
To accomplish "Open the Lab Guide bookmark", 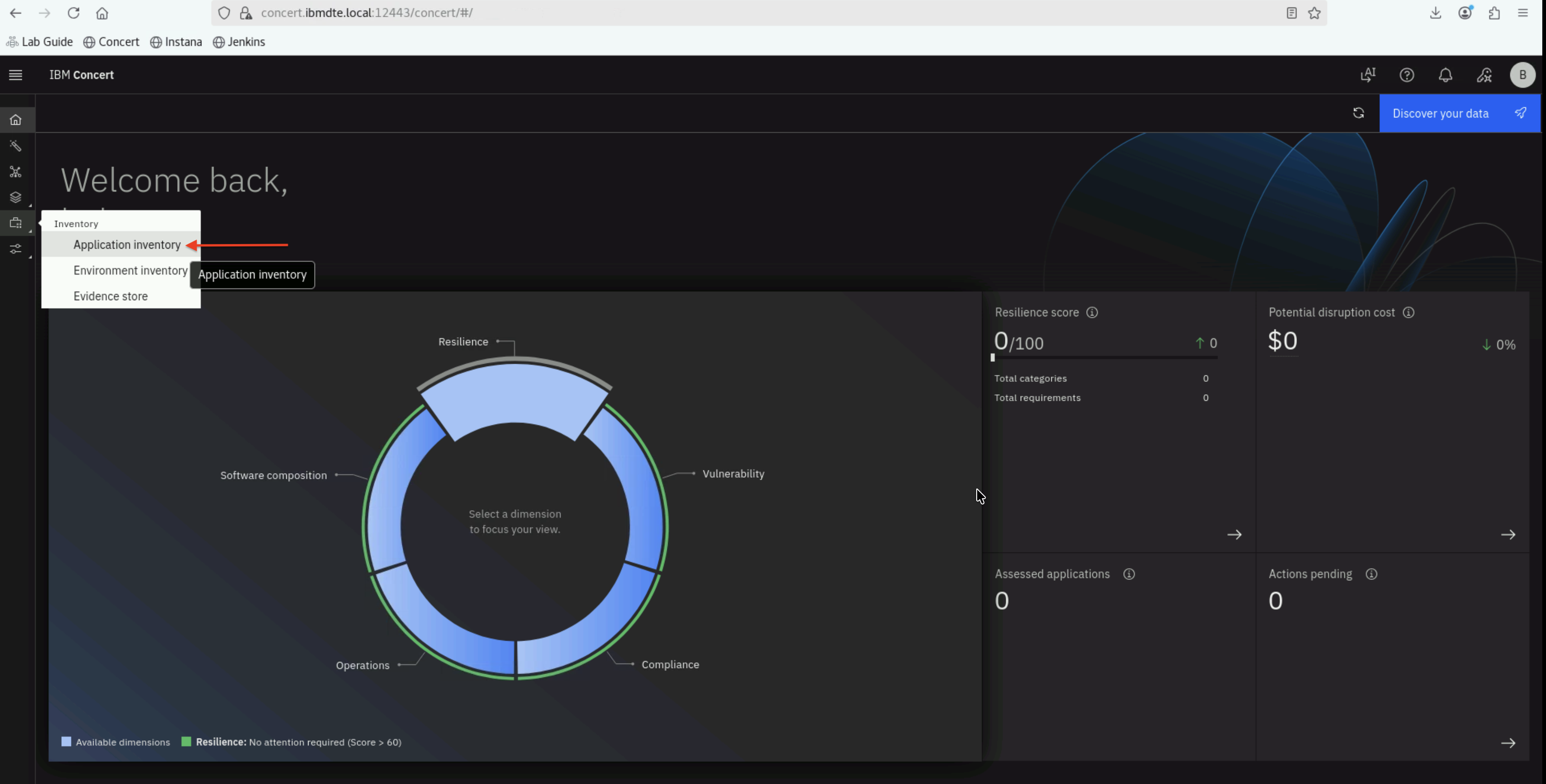I will (39, 42).
